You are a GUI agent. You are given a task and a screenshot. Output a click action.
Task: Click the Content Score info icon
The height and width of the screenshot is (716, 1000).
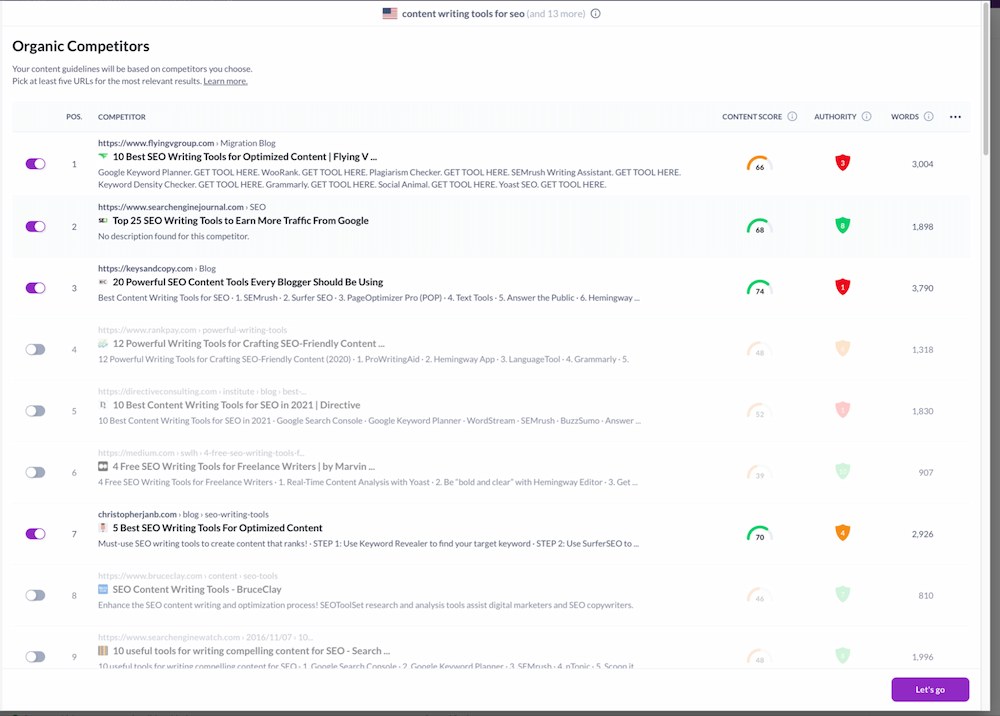[x=792, y=117]
